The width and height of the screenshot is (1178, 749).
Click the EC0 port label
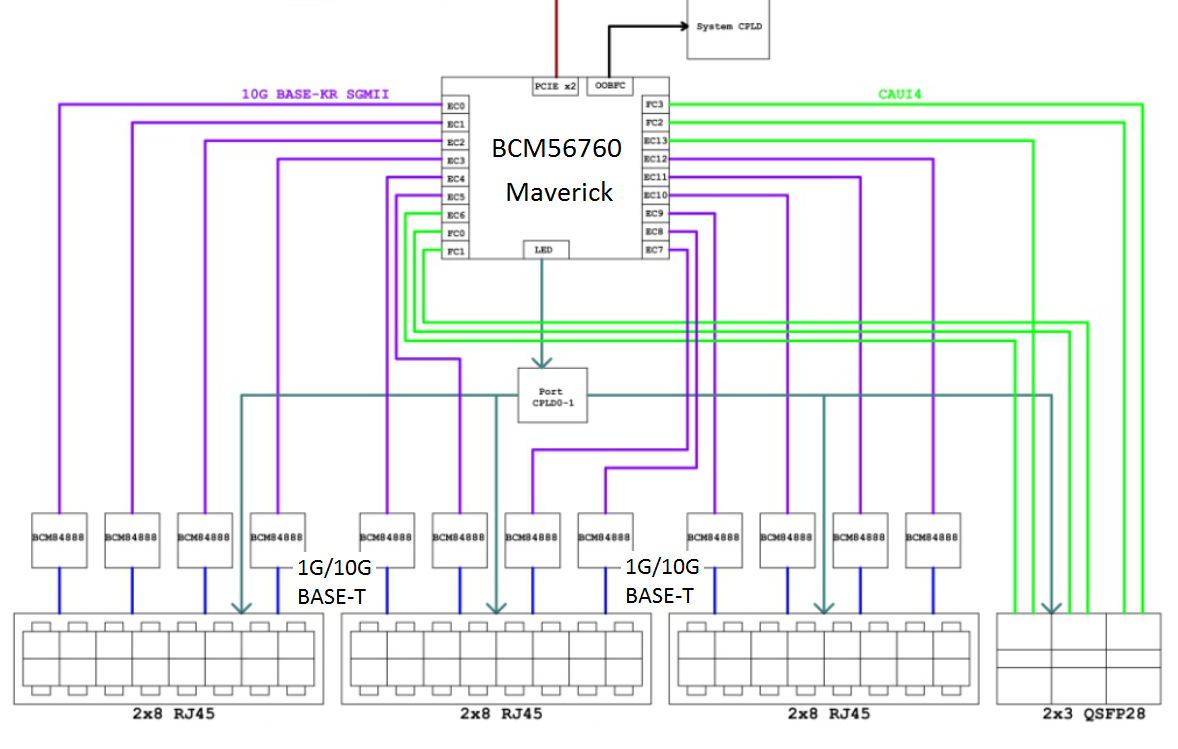[x=456, y=106]
